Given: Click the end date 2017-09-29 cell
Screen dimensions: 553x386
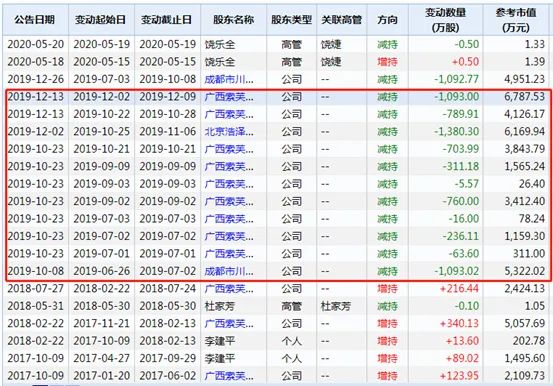Looking at the screenshot, I should tap(168, 358).
